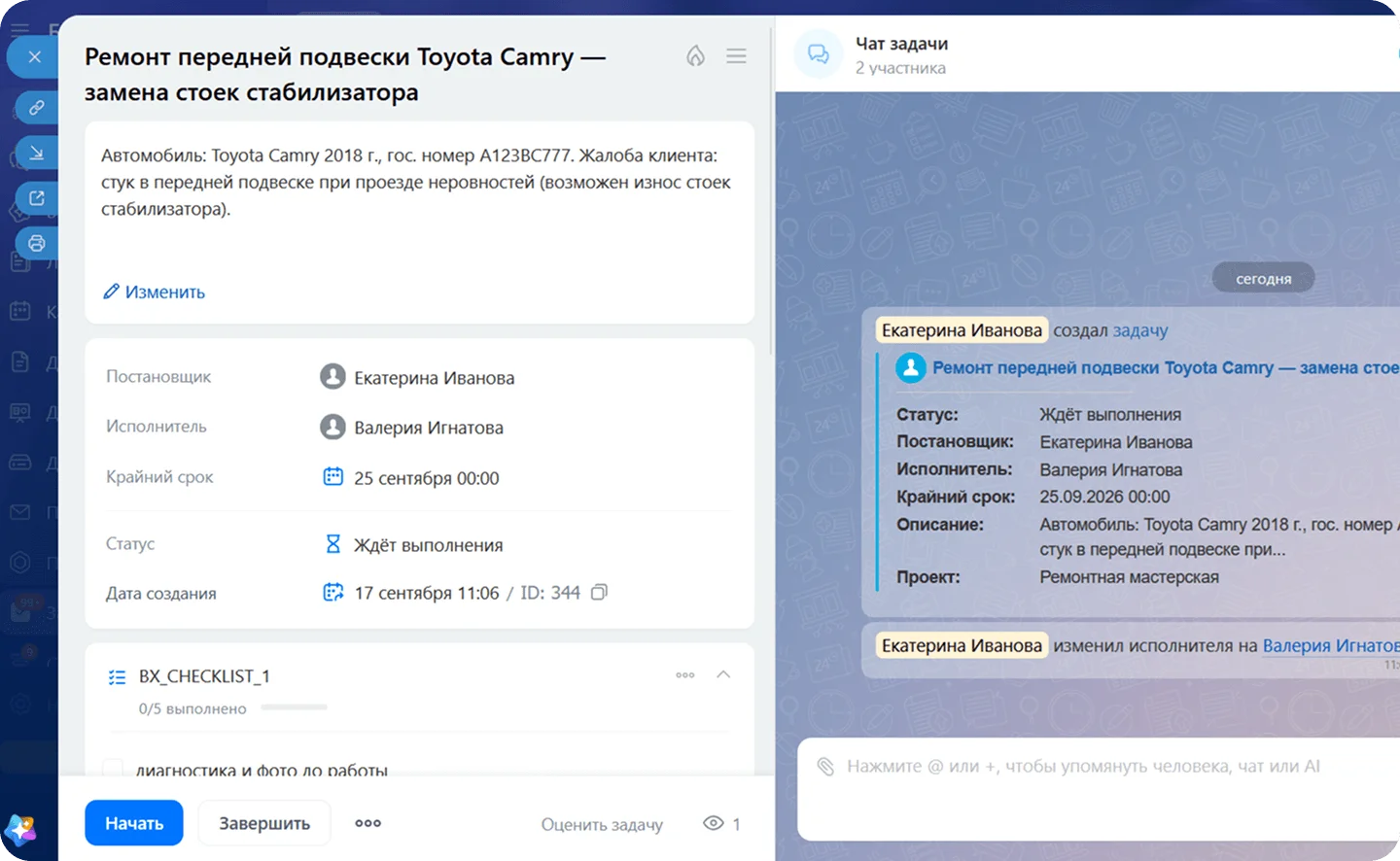
Task: Copy the task ID 344 with the copy icon
Action: click(599, 592)
